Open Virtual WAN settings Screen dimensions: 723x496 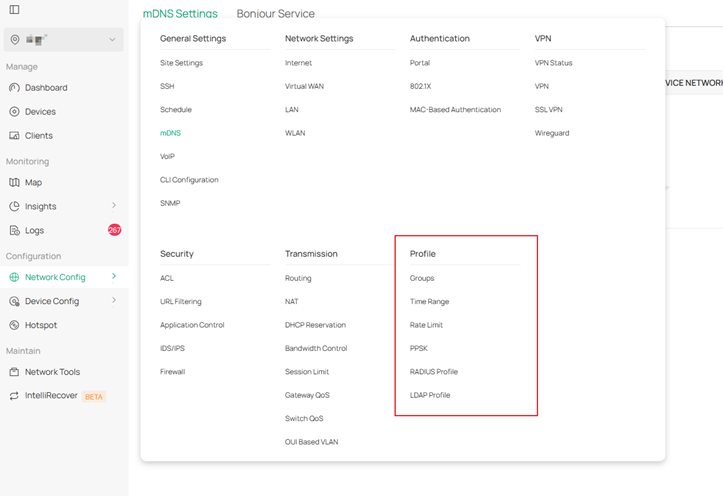point(304,86)
